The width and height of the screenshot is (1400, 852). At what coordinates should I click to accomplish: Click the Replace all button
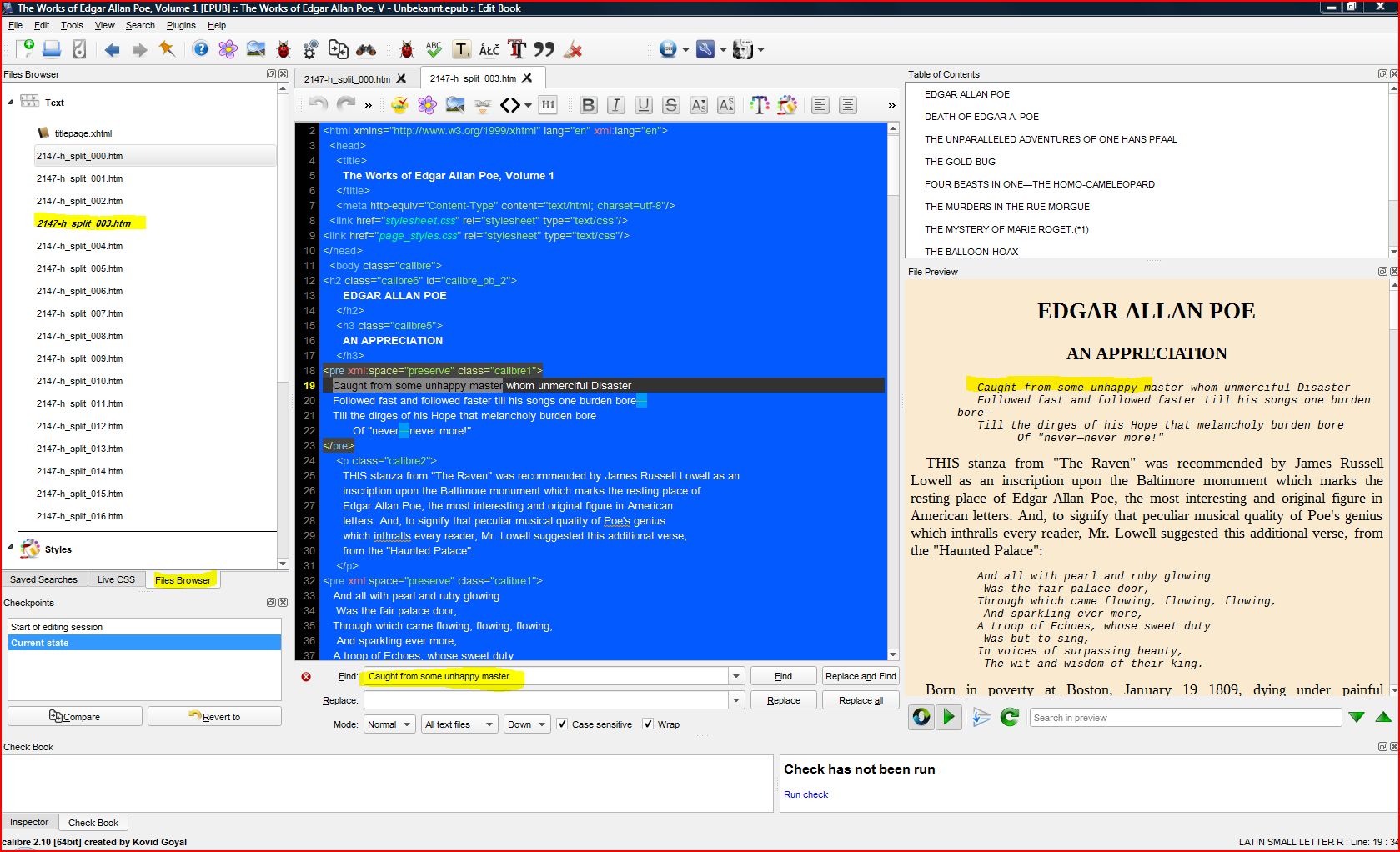point(861,700)
